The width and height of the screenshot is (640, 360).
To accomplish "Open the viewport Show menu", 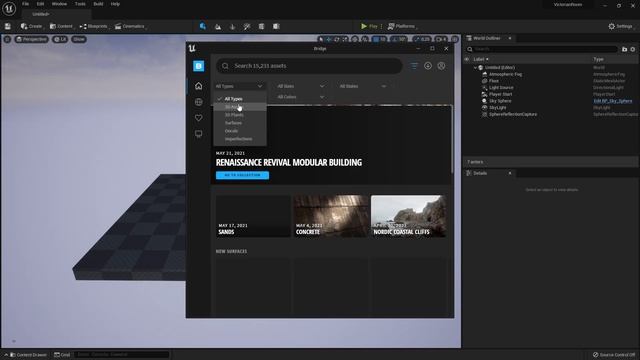I will [x=79, y=39].
